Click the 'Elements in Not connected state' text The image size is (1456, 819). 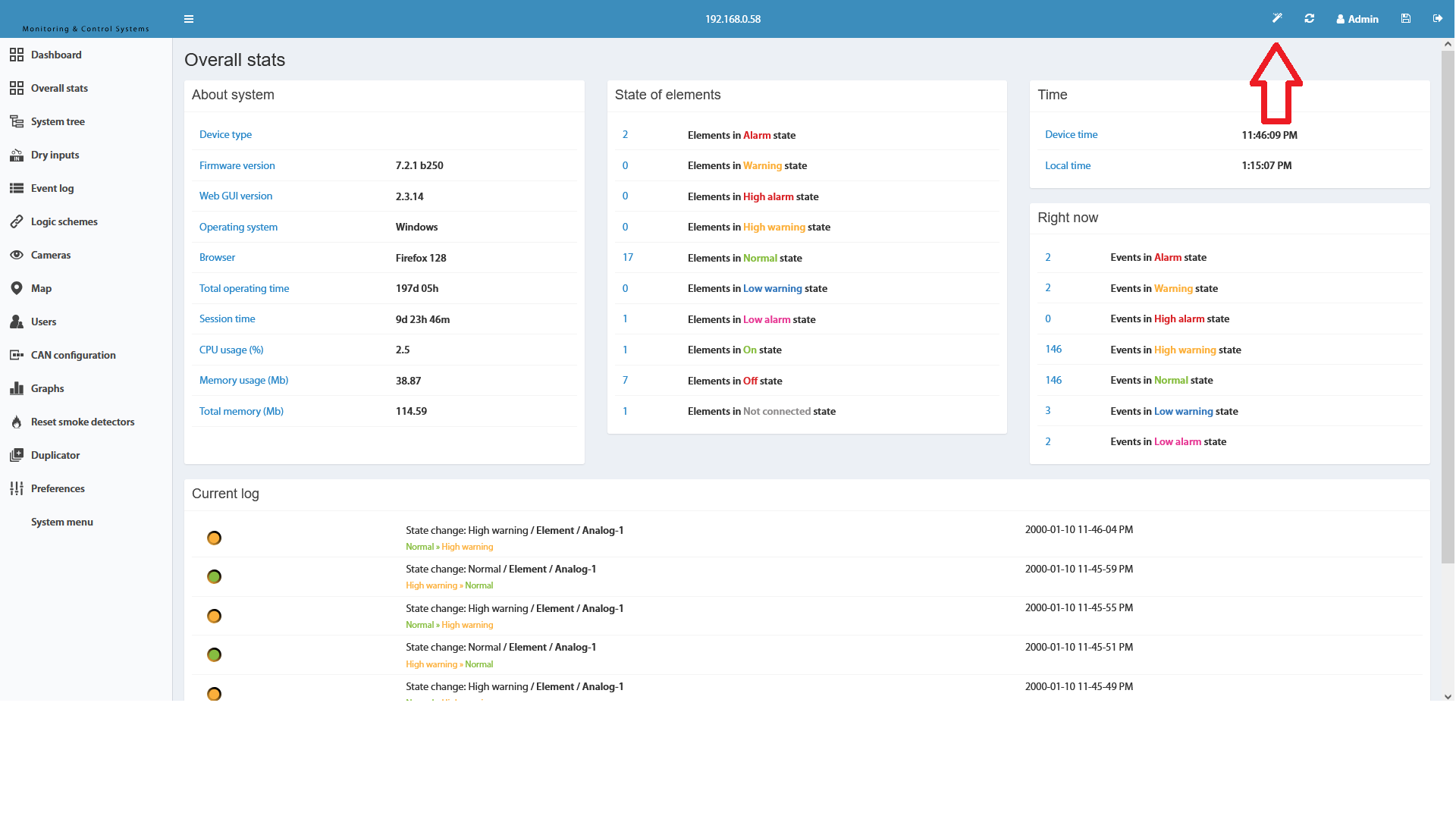[x=761, y=411]
